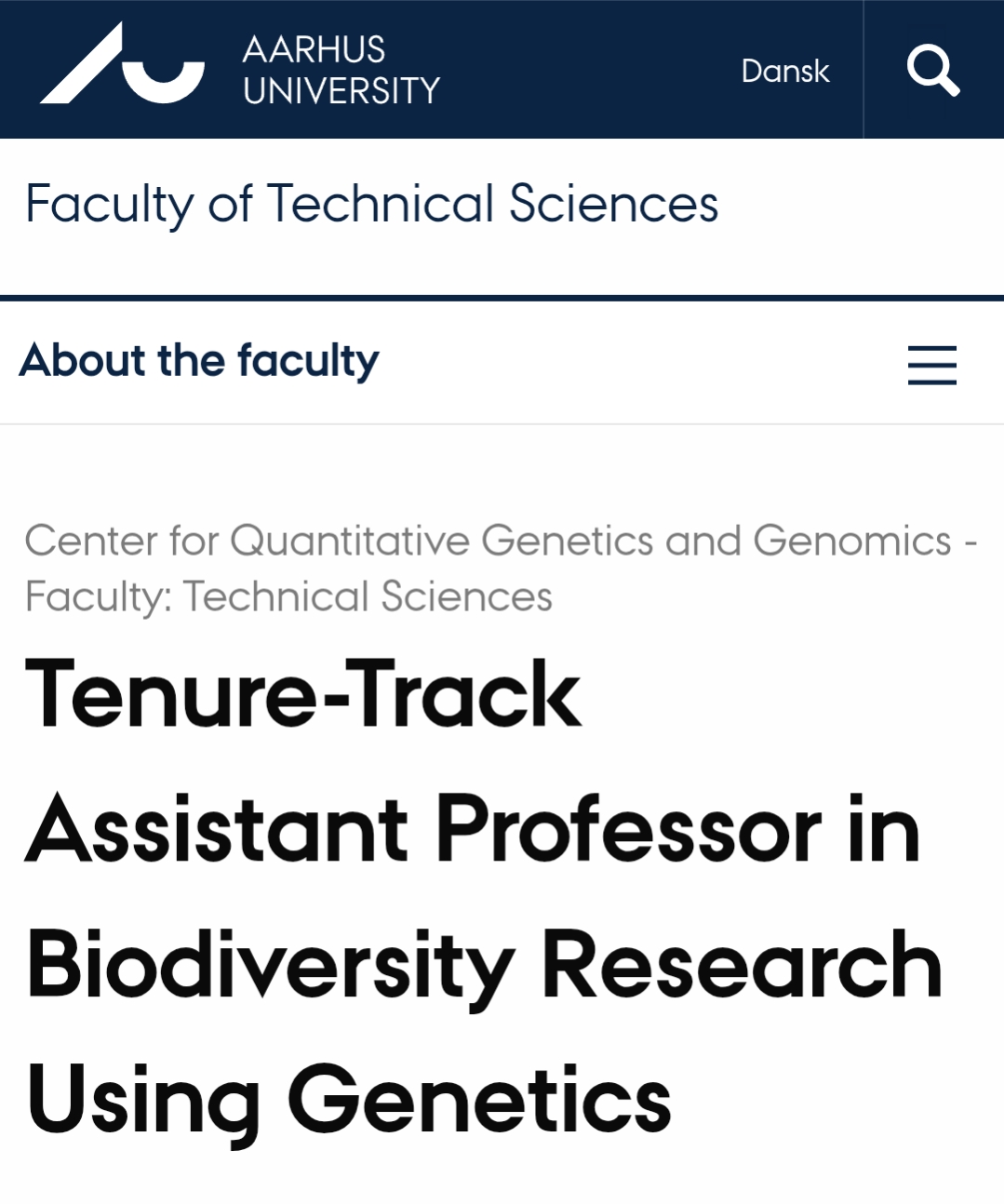This screenshot has height=1204, width=1004.
Task: Click the word AARHUS in header wordmark
Action: [314, 49]
